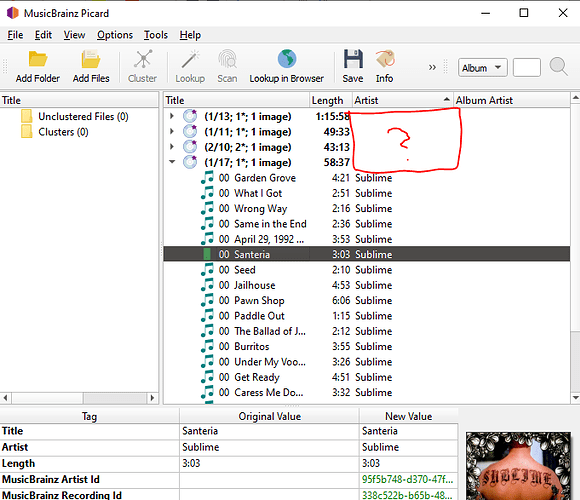This screenshot has height=500, width=580.
Task: Click the disc icon of the 49:33 album
Action: coord(190,132)
